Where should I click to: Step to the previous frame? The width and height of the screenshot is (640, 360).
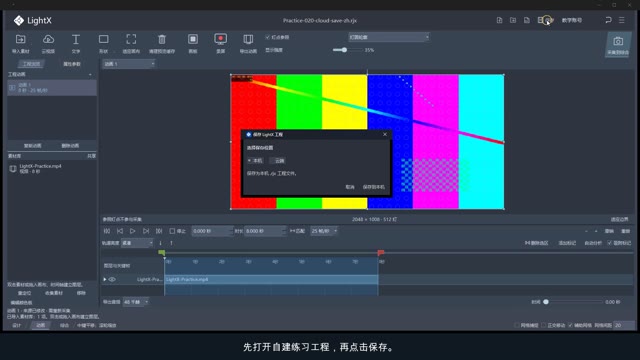pos(120,231)
